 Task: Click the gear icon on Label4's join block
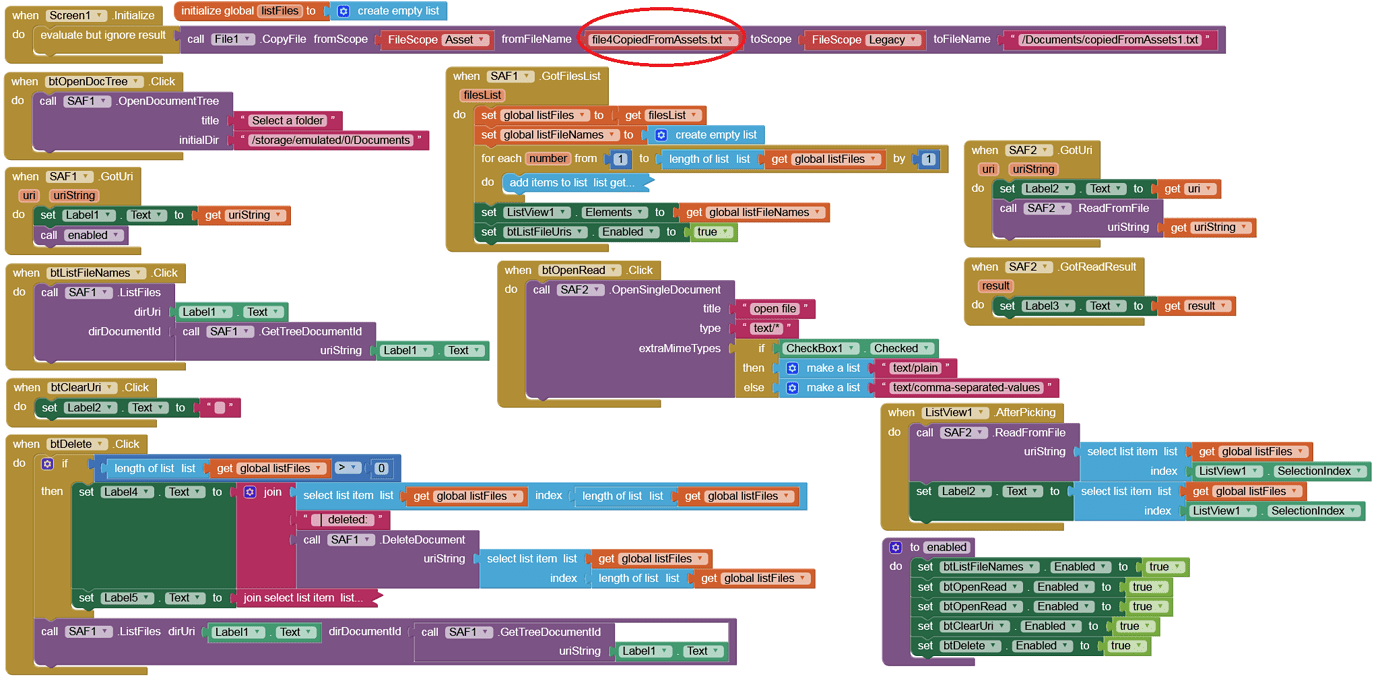[250, 492]
